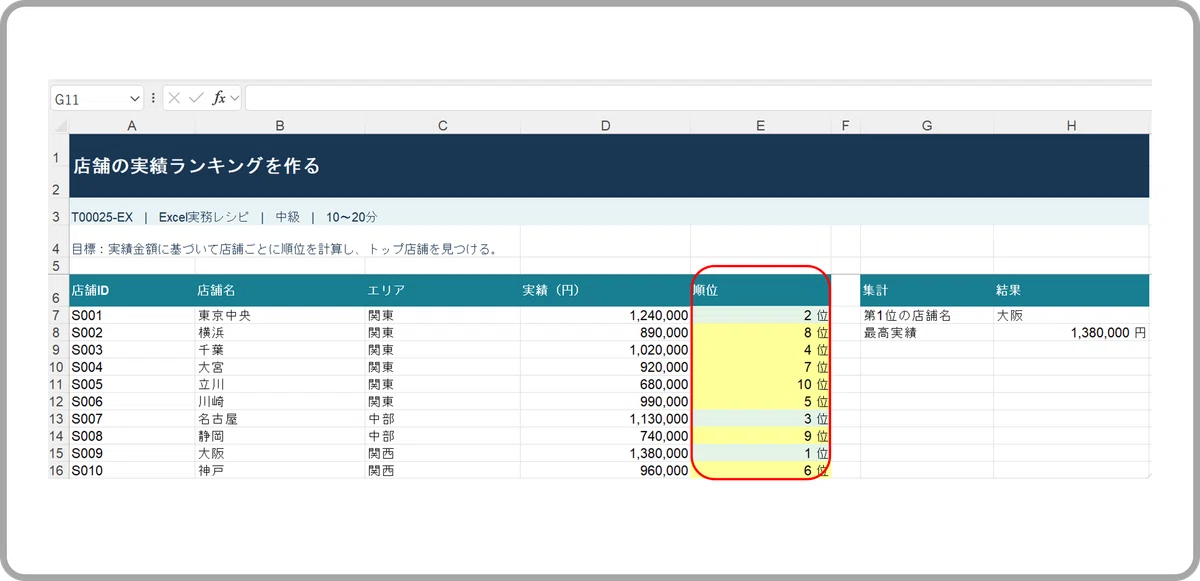Click the three-dot handle beside the Name Box

click(153, 98)
